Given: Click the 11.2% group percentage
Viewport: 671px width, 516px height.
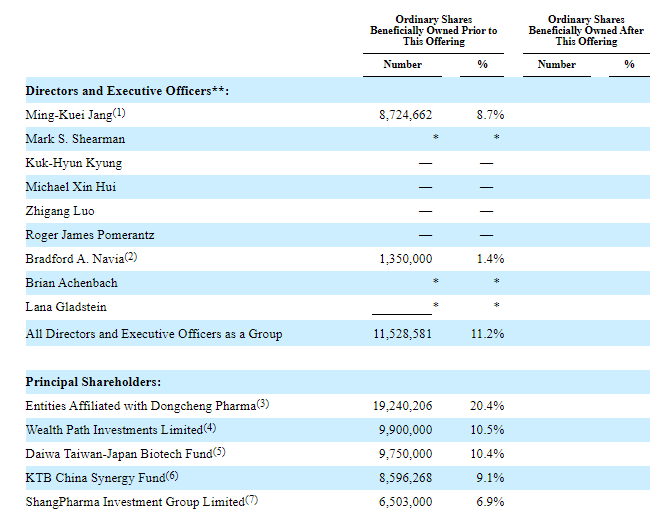Looking at the screenshot, I should 487,334.
